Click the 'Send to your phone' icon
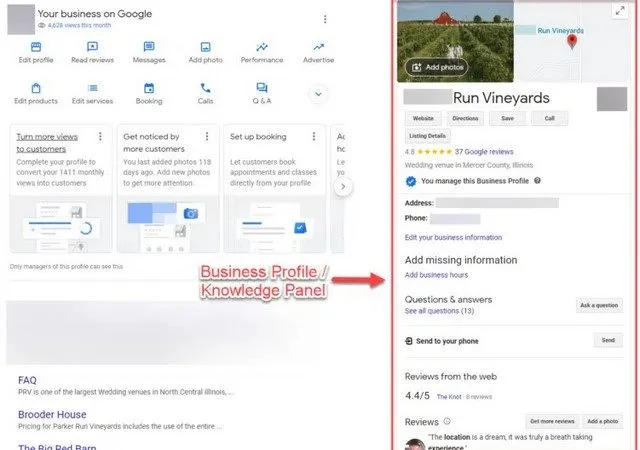This screenshot has height=450, width=640. pyautogui.click(x=409, y=341)
